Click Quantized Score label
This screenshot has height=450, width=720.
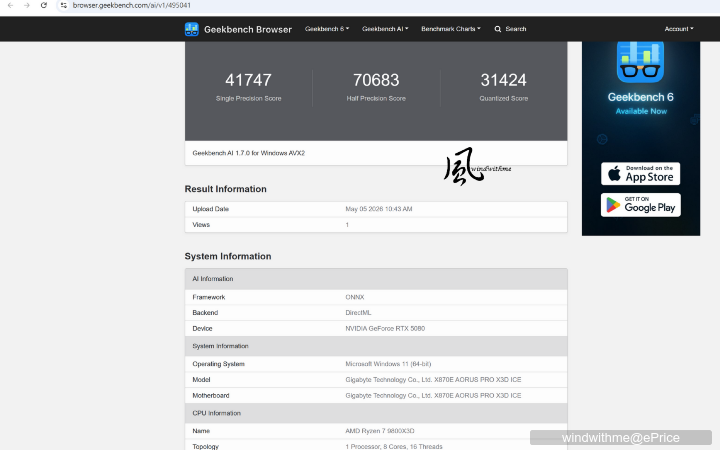coord(504,98)
